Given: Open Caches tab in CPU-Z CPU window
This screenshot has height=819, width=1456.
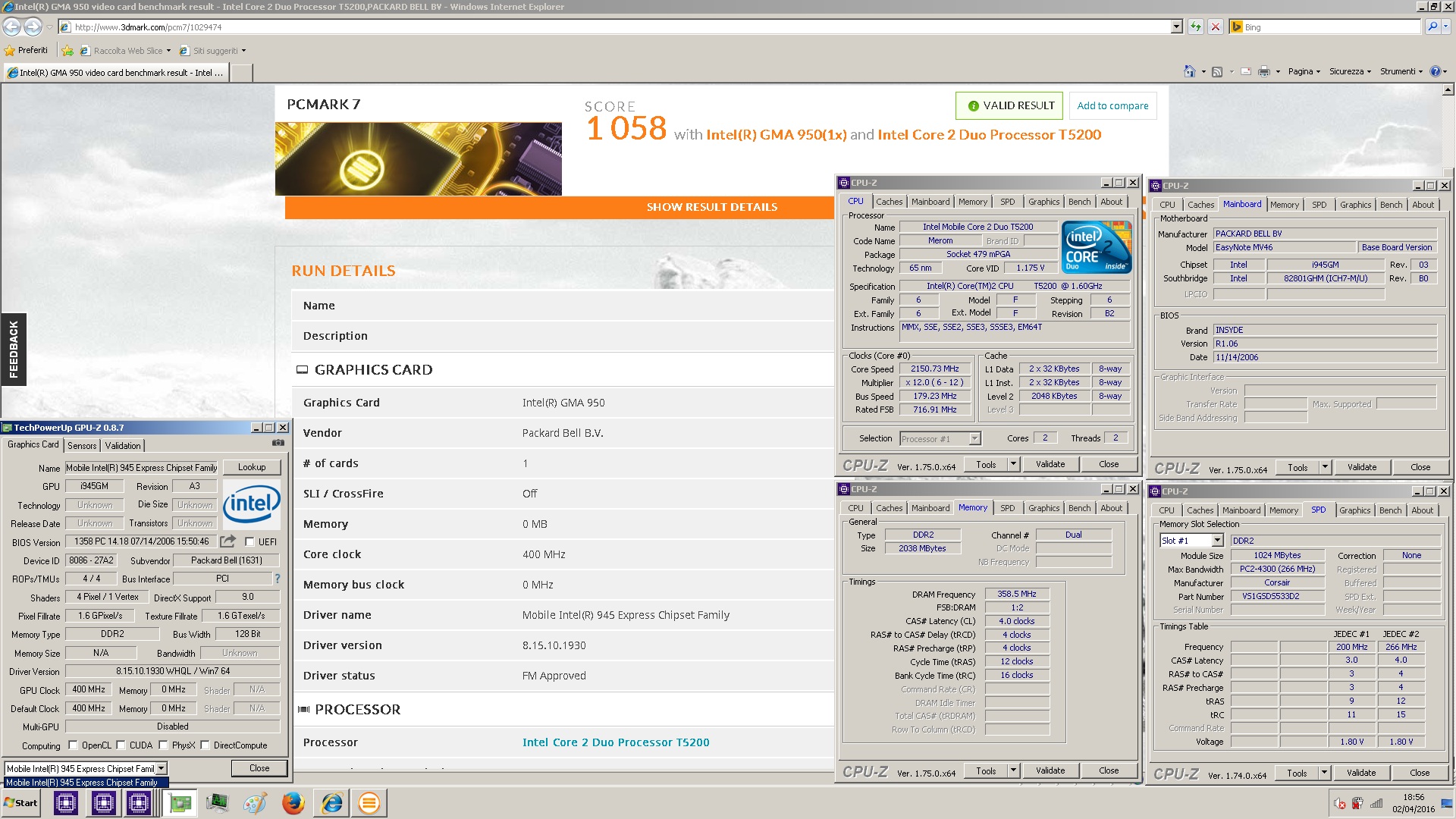Looking at the screenshot, I should pos(890,202).
